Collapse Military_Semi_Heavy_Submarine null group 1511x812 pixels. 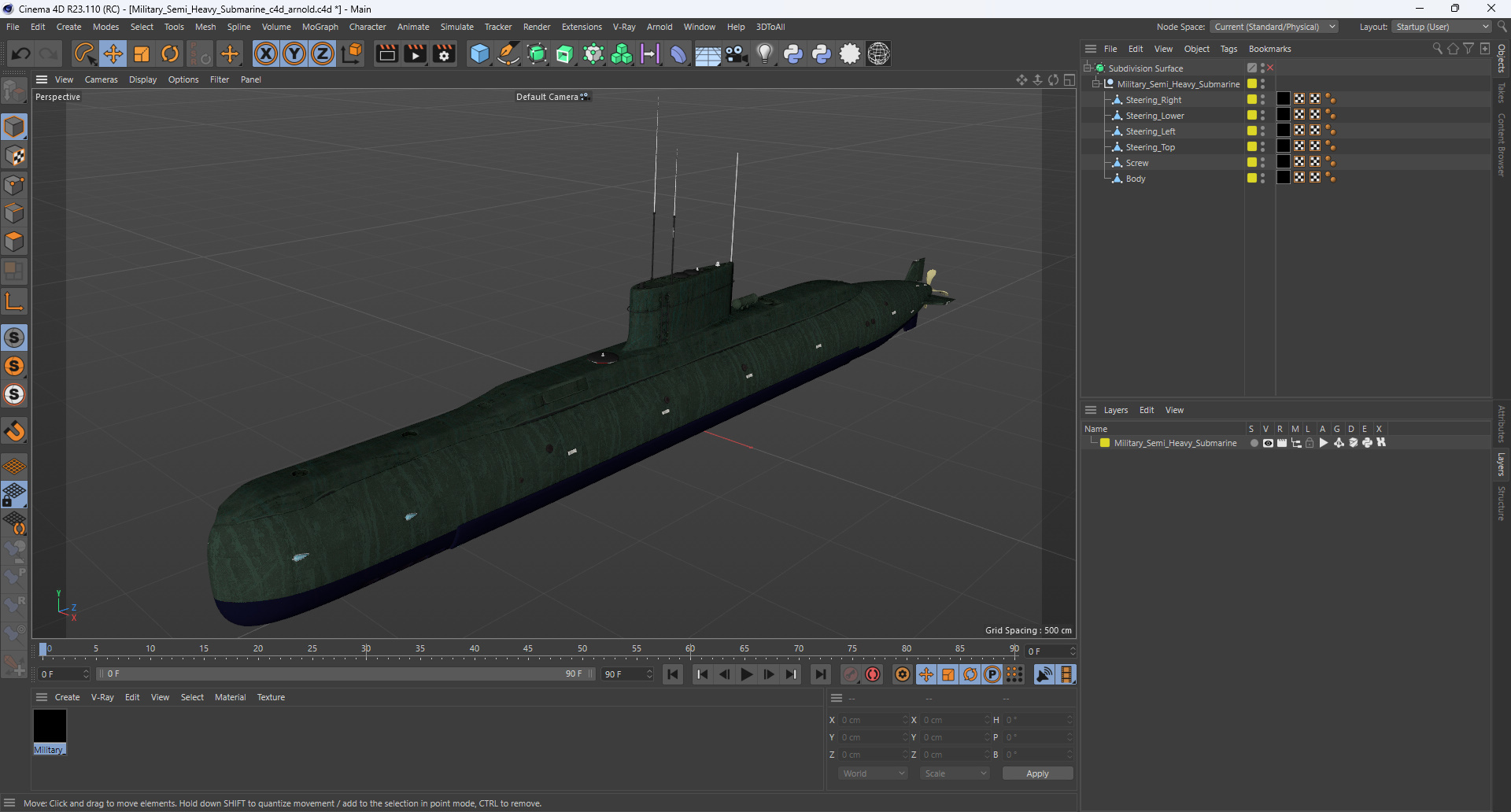click(1096, 84)
